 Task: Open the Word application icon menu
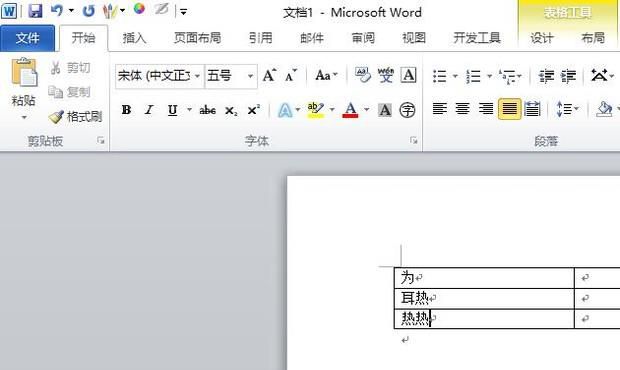(9, 11)
